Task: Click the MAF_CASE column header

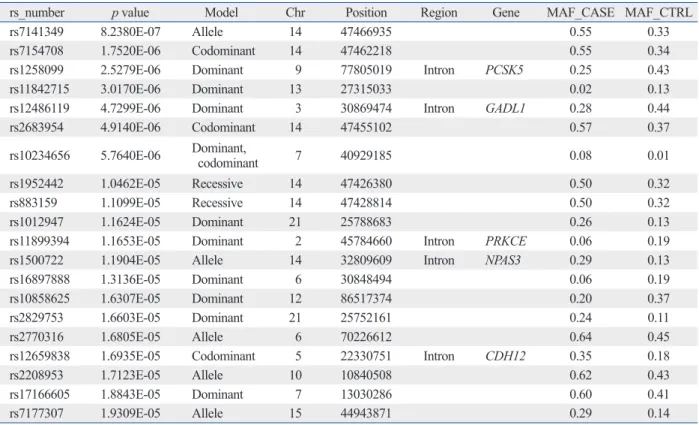Action: [580, 12]
